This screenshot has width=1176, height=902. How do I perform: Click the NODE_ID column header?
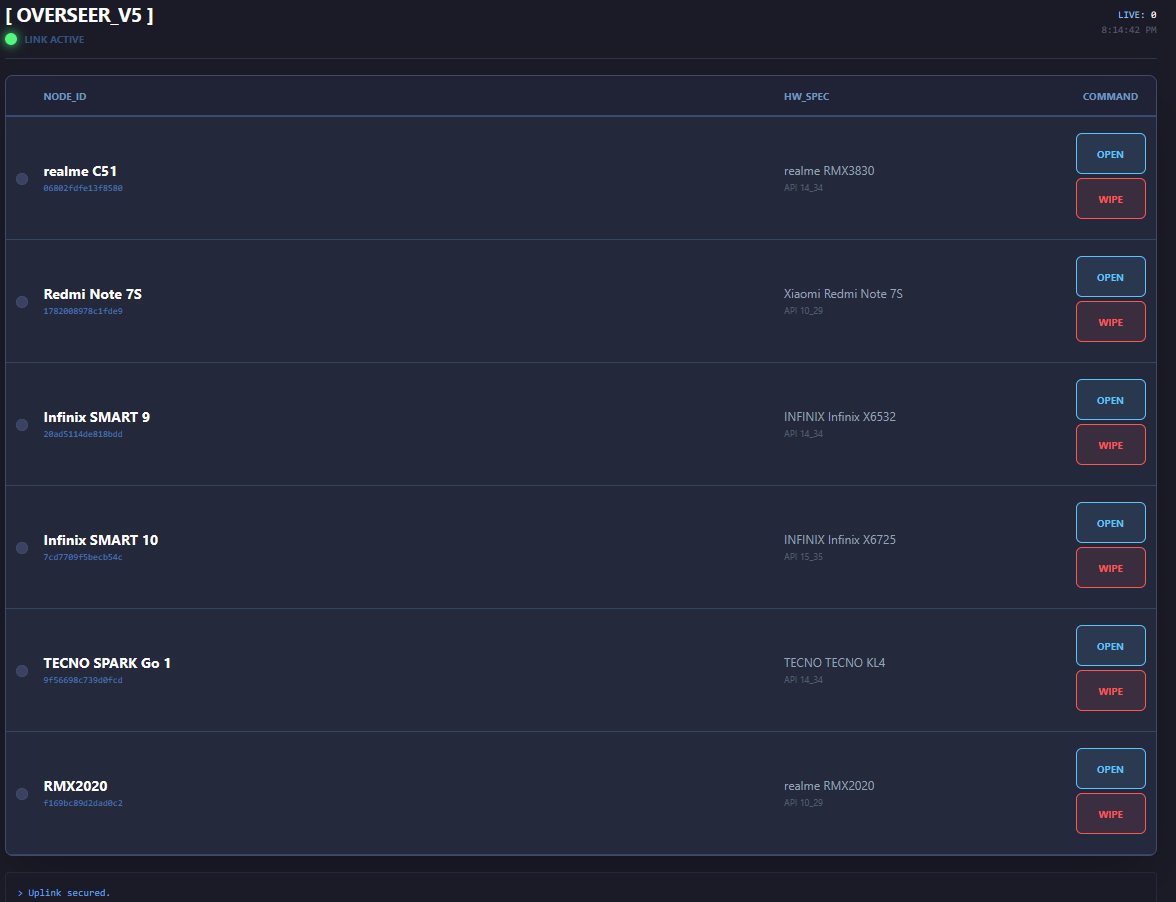tap(65, 97)
